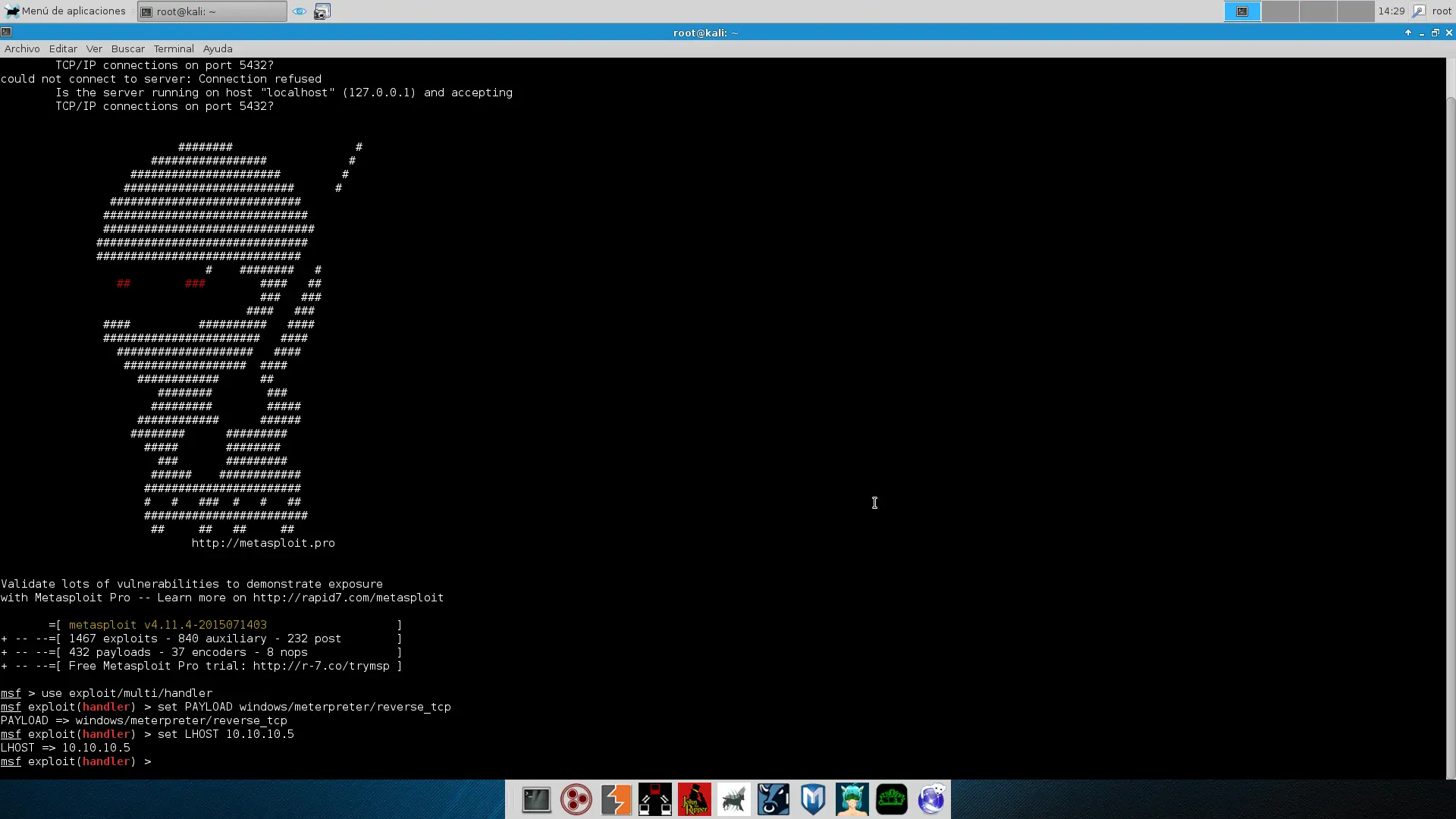Launch the blue bull BeEF dock icon

[x=773, y=799]
